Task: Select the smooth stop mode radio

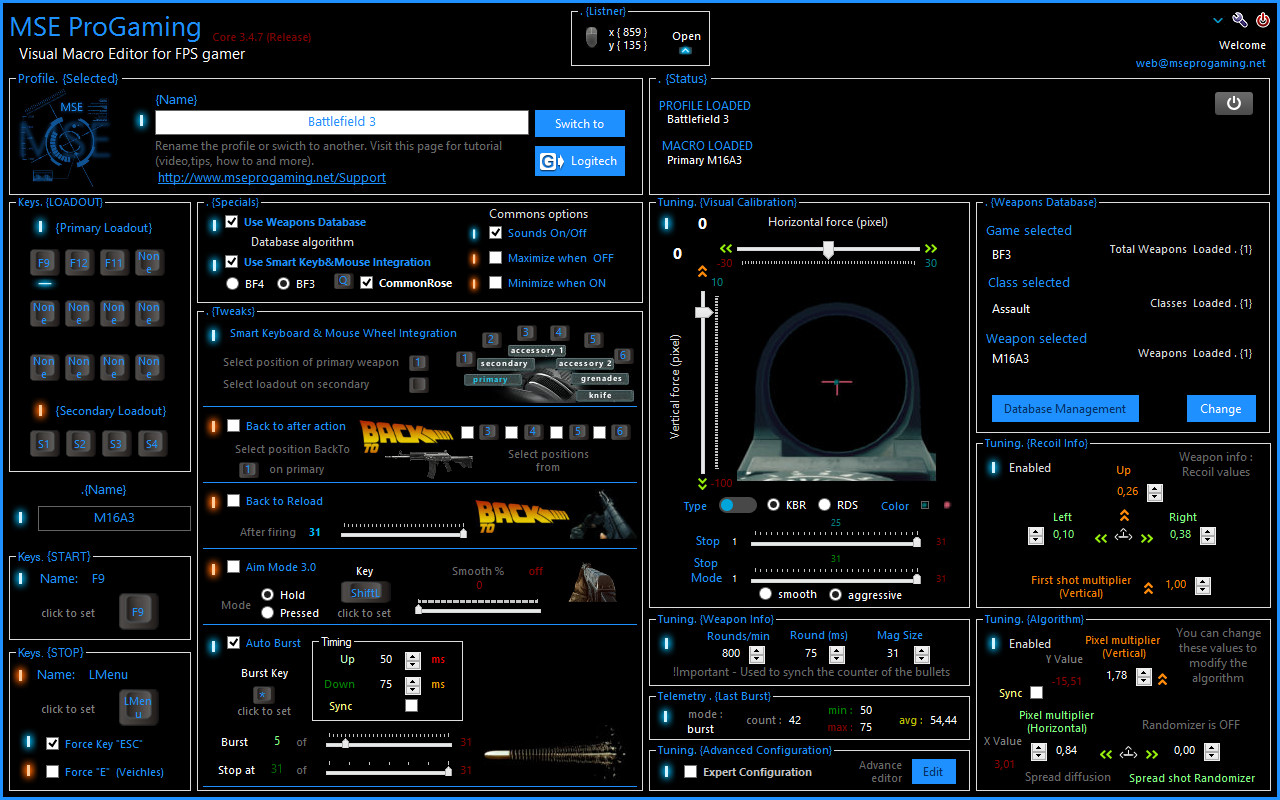Action: click(x=765, y=594)
